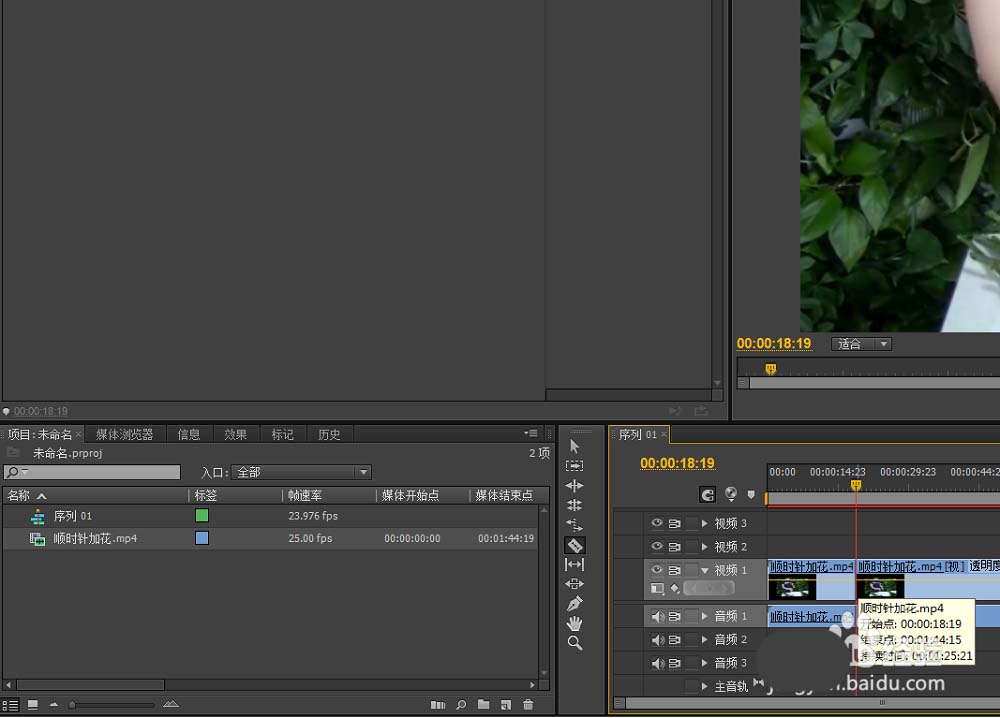
Task: Click the 名称 column header
Action: click(20, 496)
